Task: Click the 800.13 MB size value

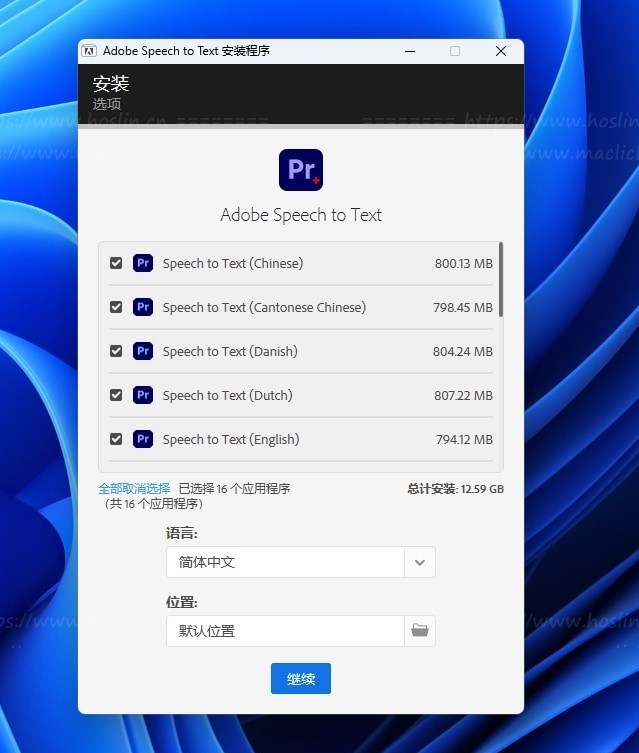Action: point(464,264)
